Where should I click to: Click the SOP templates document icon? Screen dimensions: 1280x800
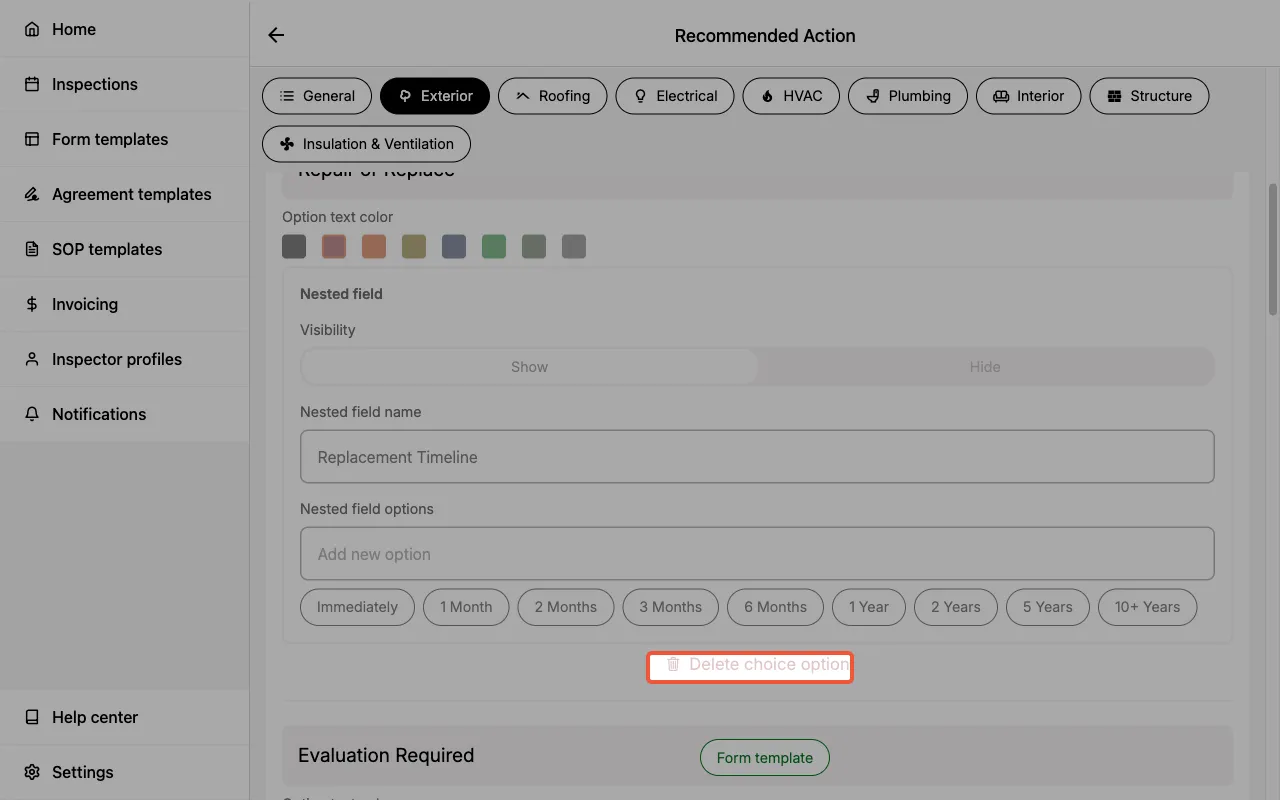coord(31,249)
